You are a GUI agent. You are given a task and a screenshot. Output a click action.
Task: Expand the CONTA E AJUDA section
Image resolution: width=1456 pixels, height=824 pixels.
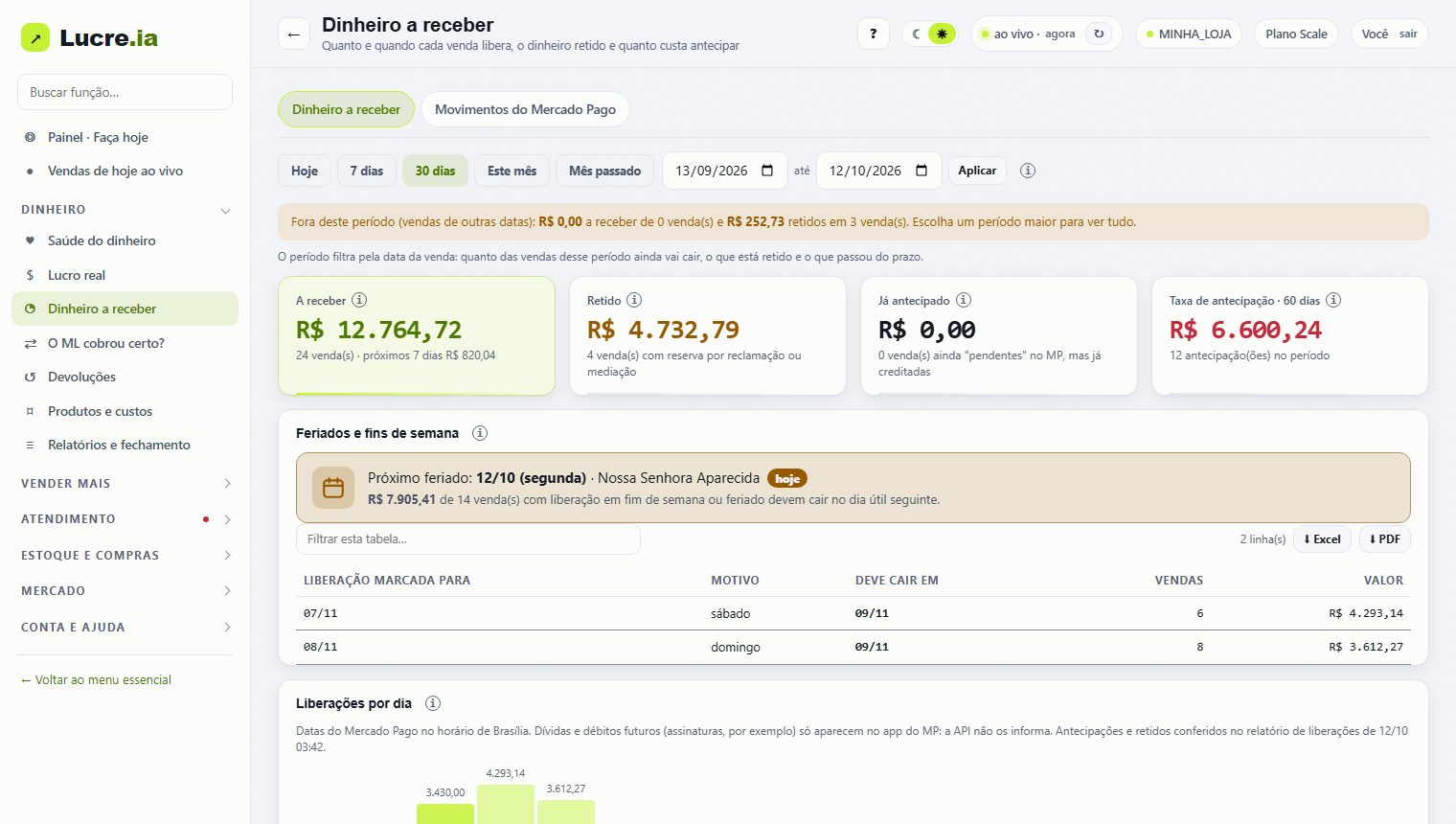point(125,628)
